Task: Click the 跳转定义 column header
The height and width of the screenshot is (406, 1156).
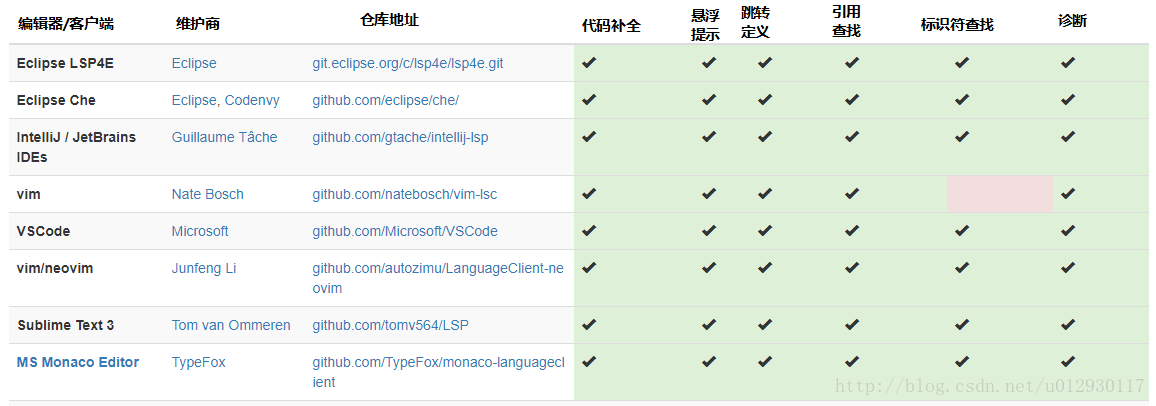Action: (756, 22)
